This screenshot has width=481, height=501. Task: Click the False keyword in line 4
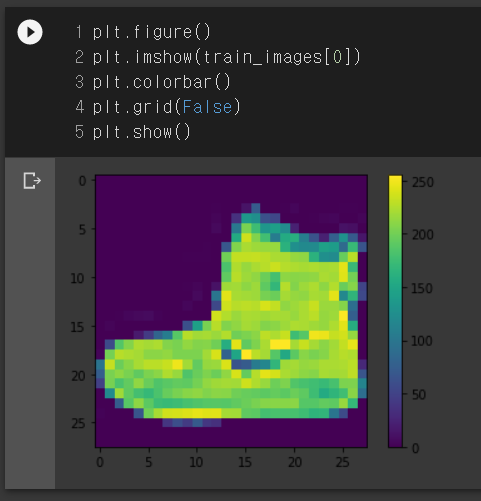coord(207,107)
